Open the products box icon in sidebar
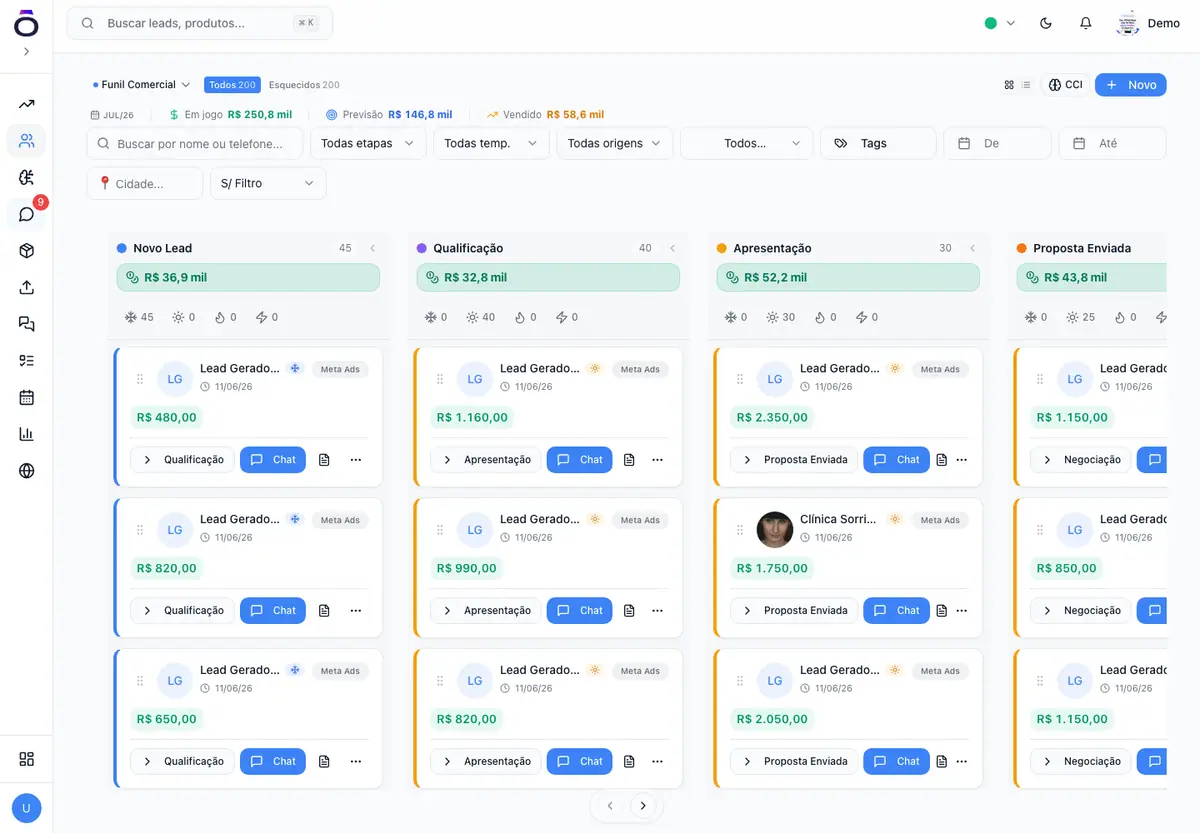Image resolution: width=1200 pixels, height=833 pixels. [26, 251]
